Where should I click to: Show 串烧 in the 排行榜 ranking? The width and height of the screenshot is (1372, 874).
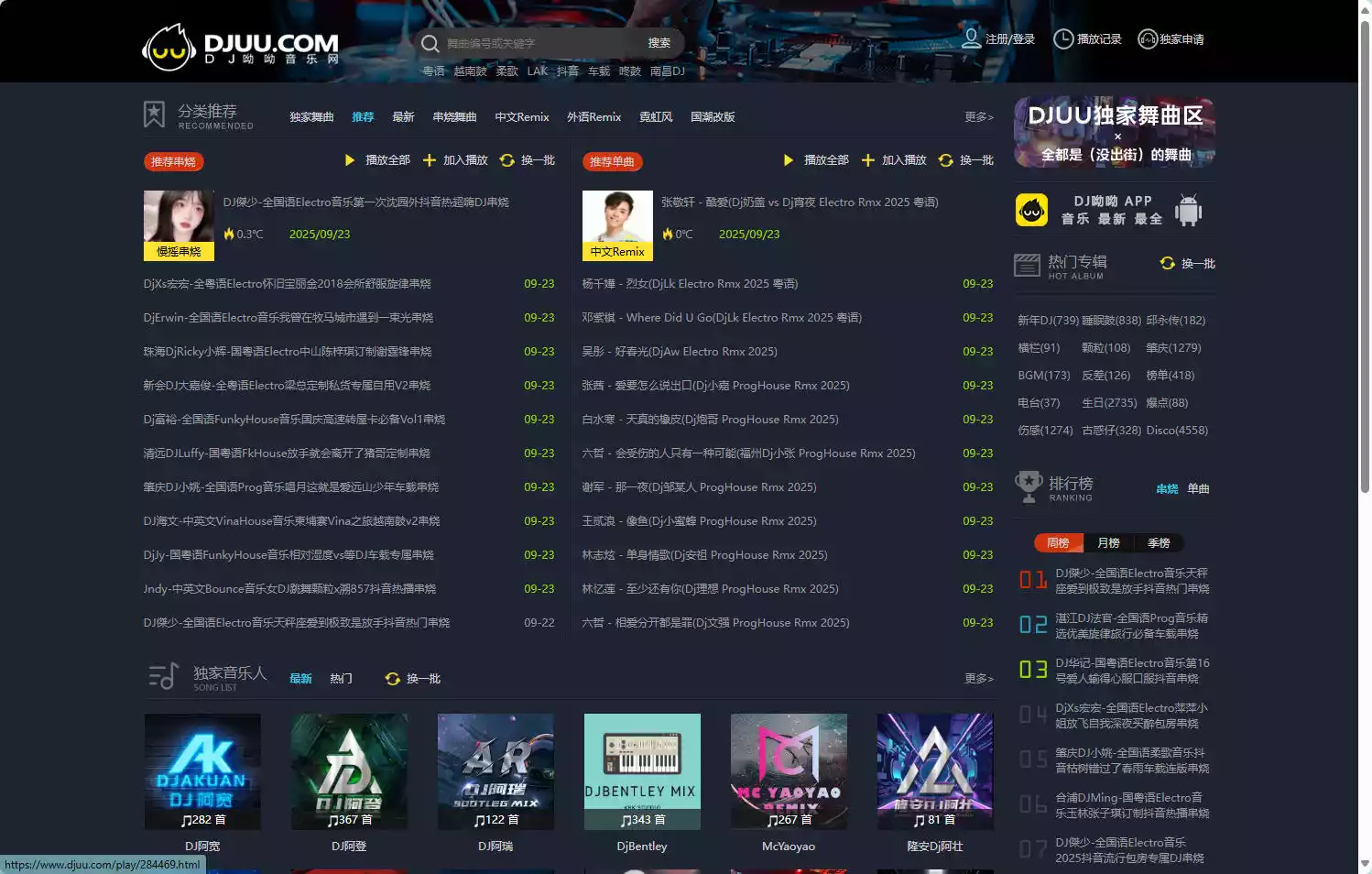[x=1167, y=489]
